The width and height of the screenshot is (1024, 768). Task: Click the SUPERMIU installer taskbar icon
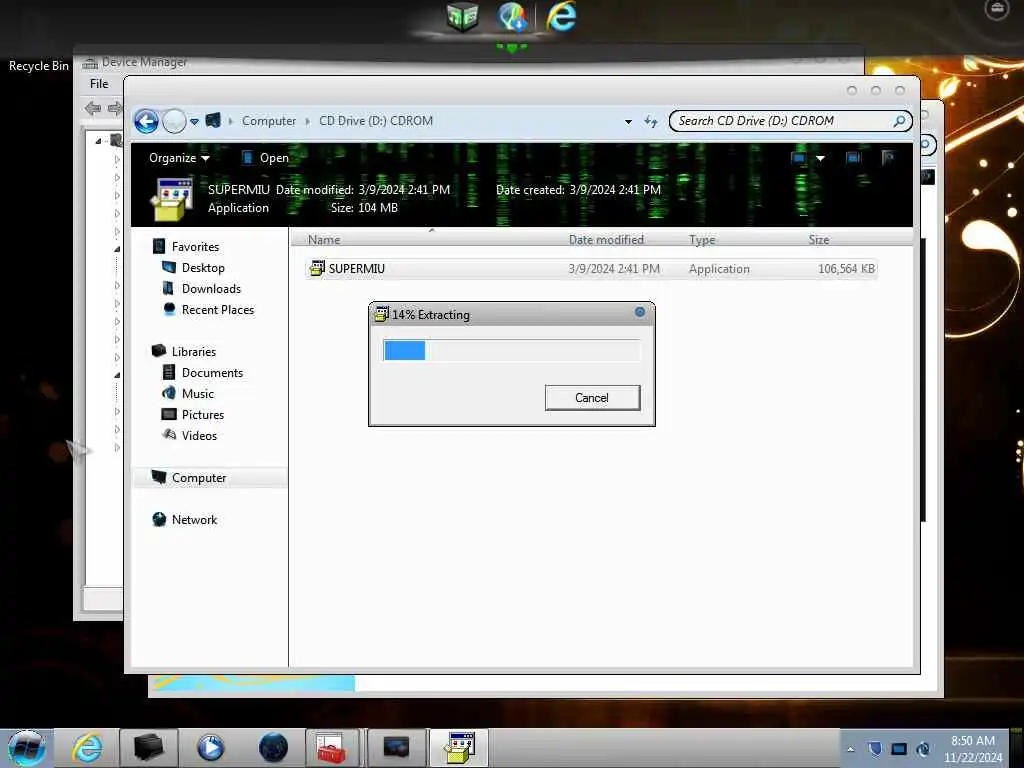pyautogui.click(x=460, y=748)
